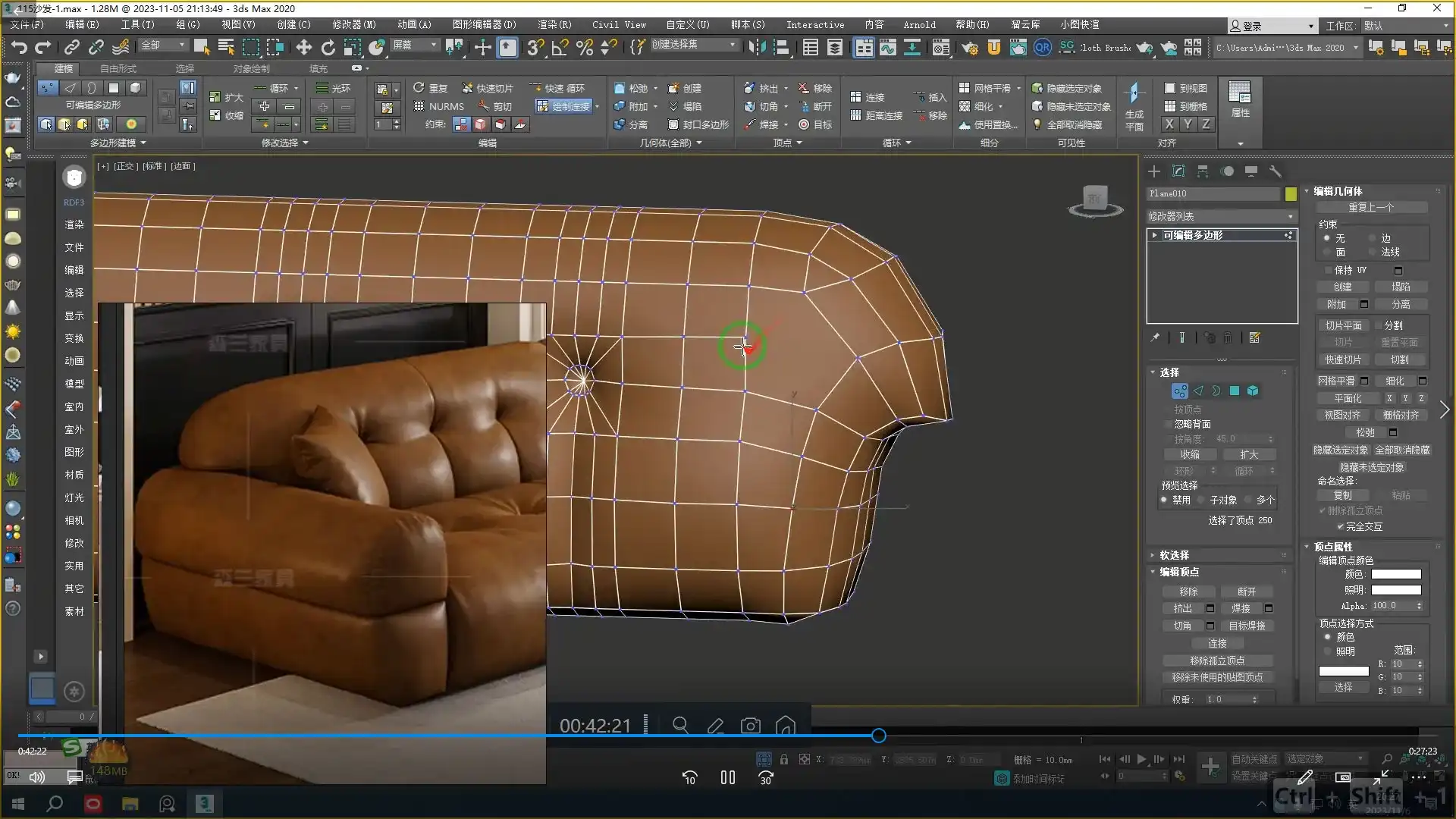The height and width of the screenshot is (819, 1456).
Task: Click the Plane010 object color swatch
Action: (1291, 194)
